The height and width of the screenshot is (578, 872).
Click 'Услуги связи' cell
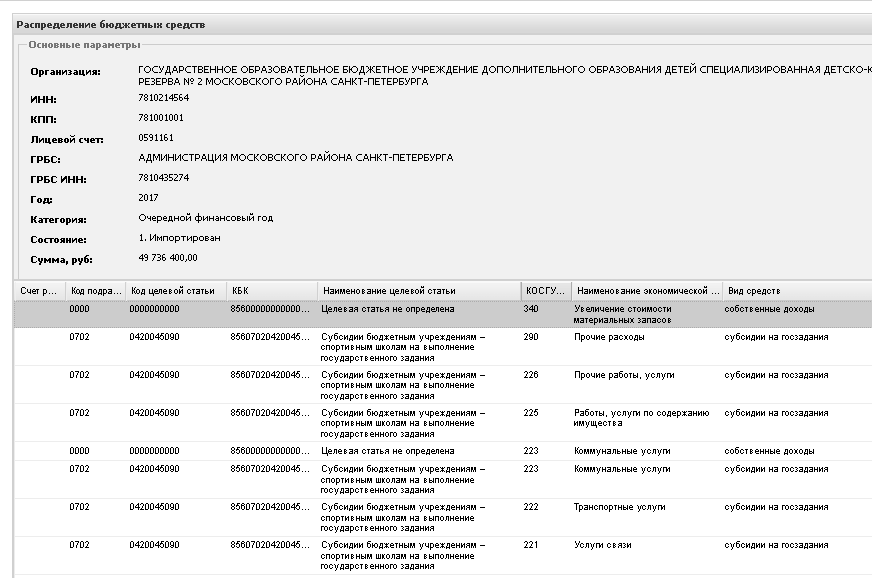[602, 545]
